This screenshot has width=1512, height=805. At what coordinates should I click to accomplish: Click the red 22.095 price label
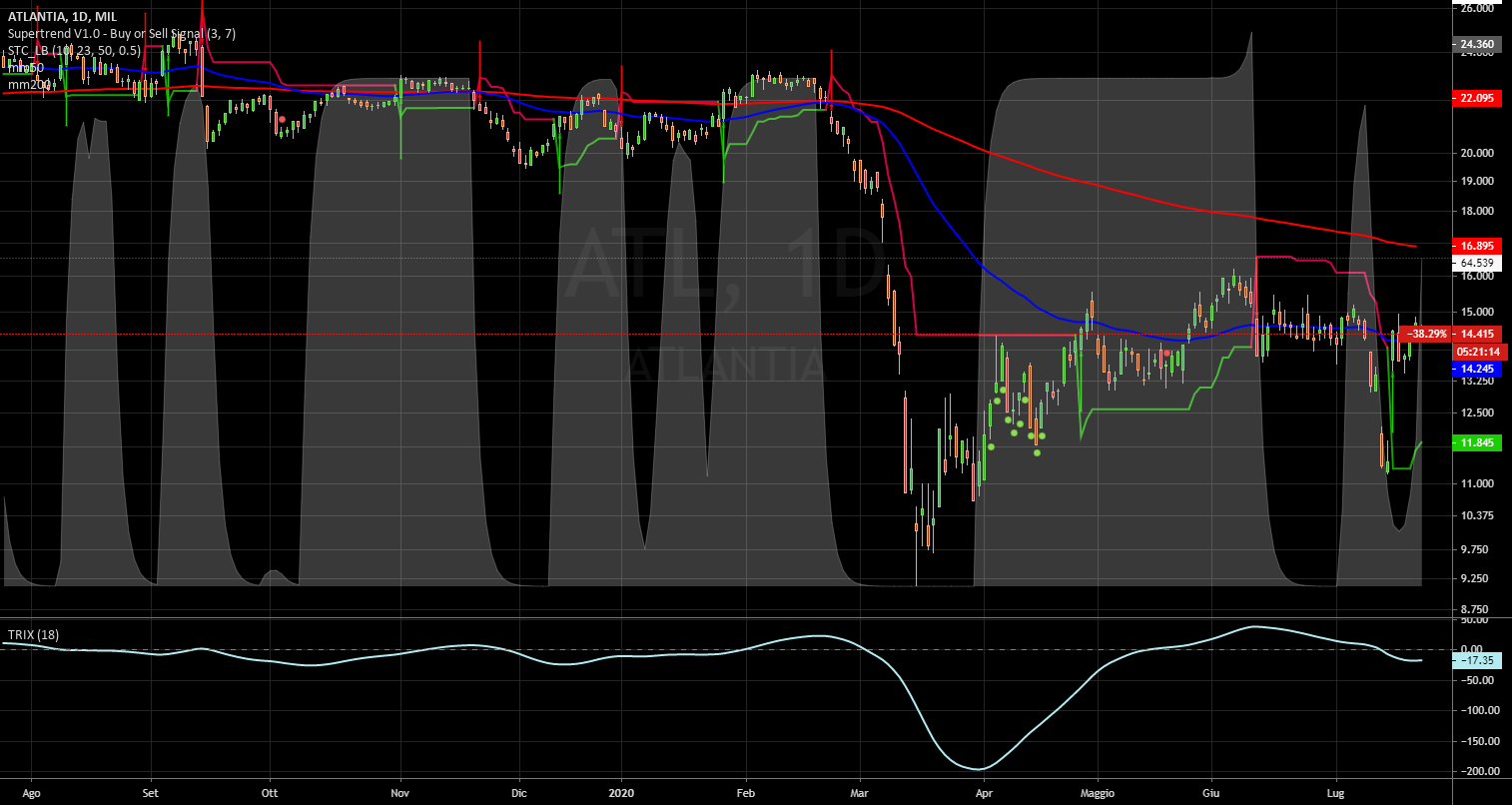(1477, 98)
